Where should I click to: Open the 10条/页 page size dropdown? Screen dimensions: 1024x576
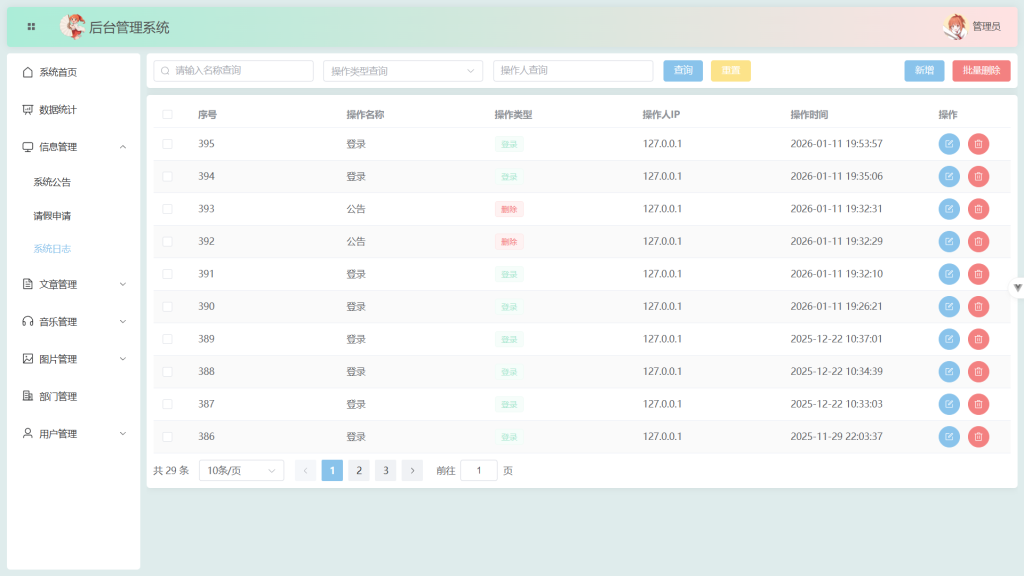tap(241, 470)
